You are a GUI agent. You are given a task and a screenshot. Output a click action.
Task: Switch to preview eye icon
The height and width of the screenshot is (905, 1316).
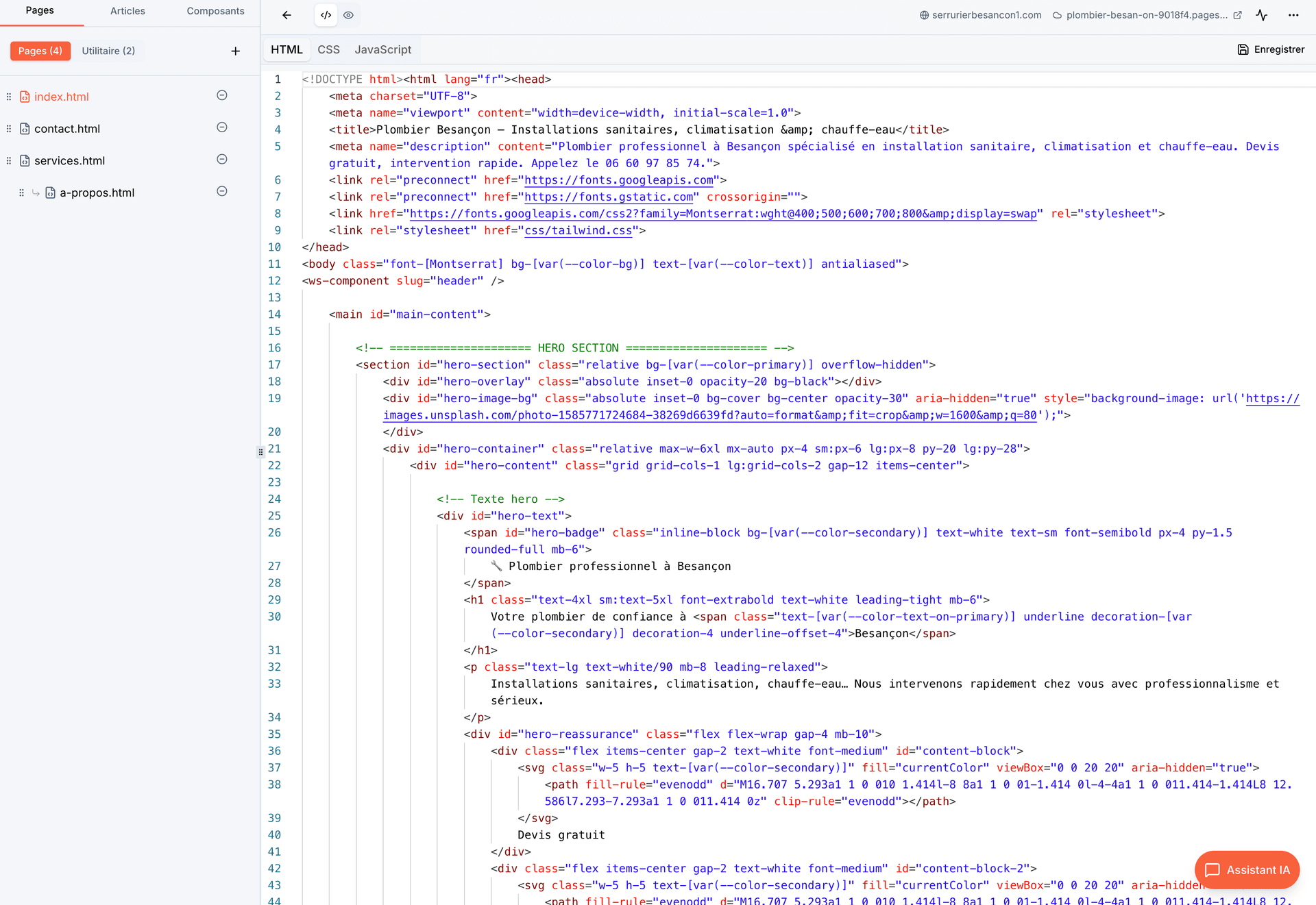[348, 15]
